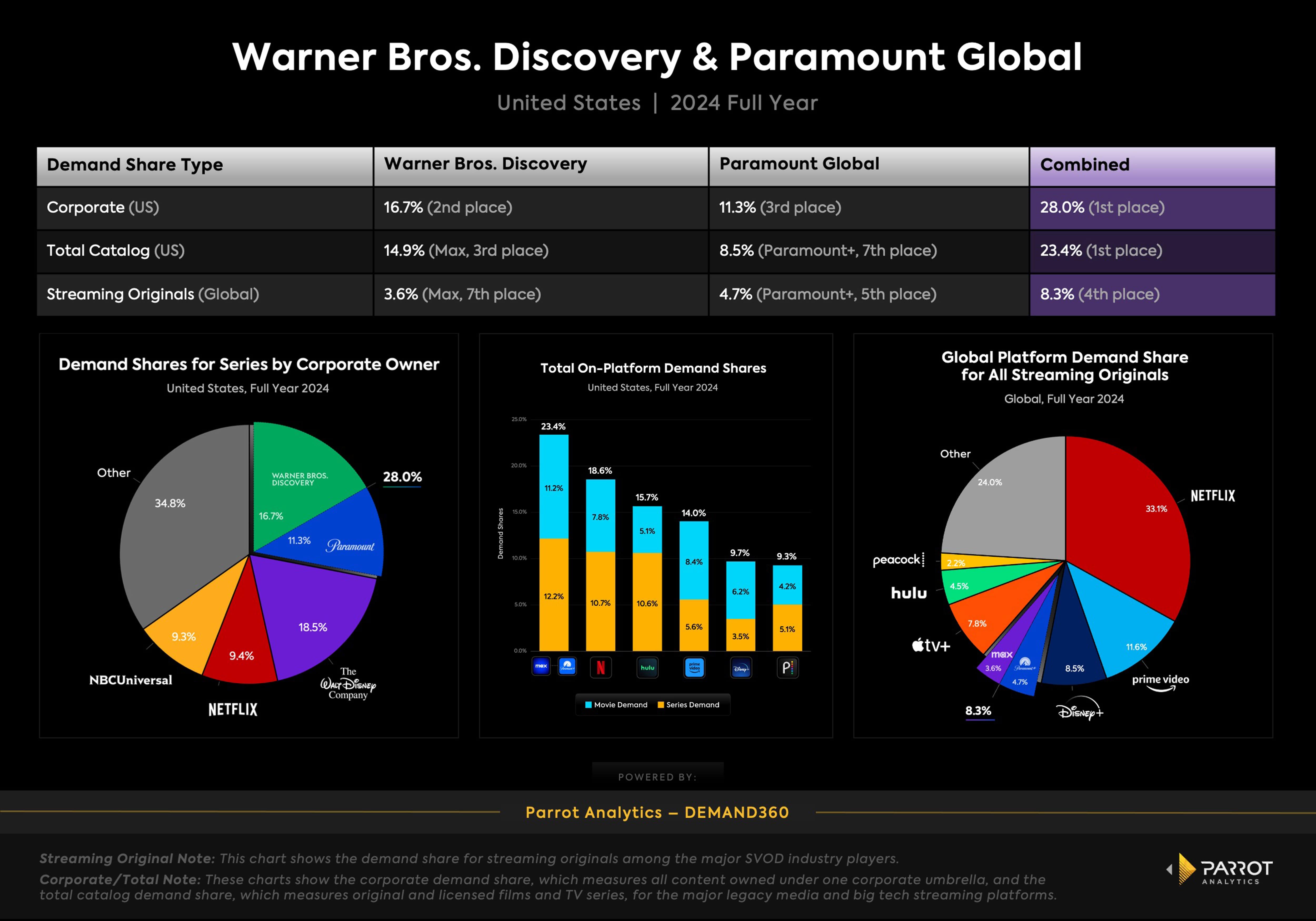The height and width of the screenshot is (921, 1316).
Task: Click the 8.3% (4th place) table cell
Action: [1152, 294]
